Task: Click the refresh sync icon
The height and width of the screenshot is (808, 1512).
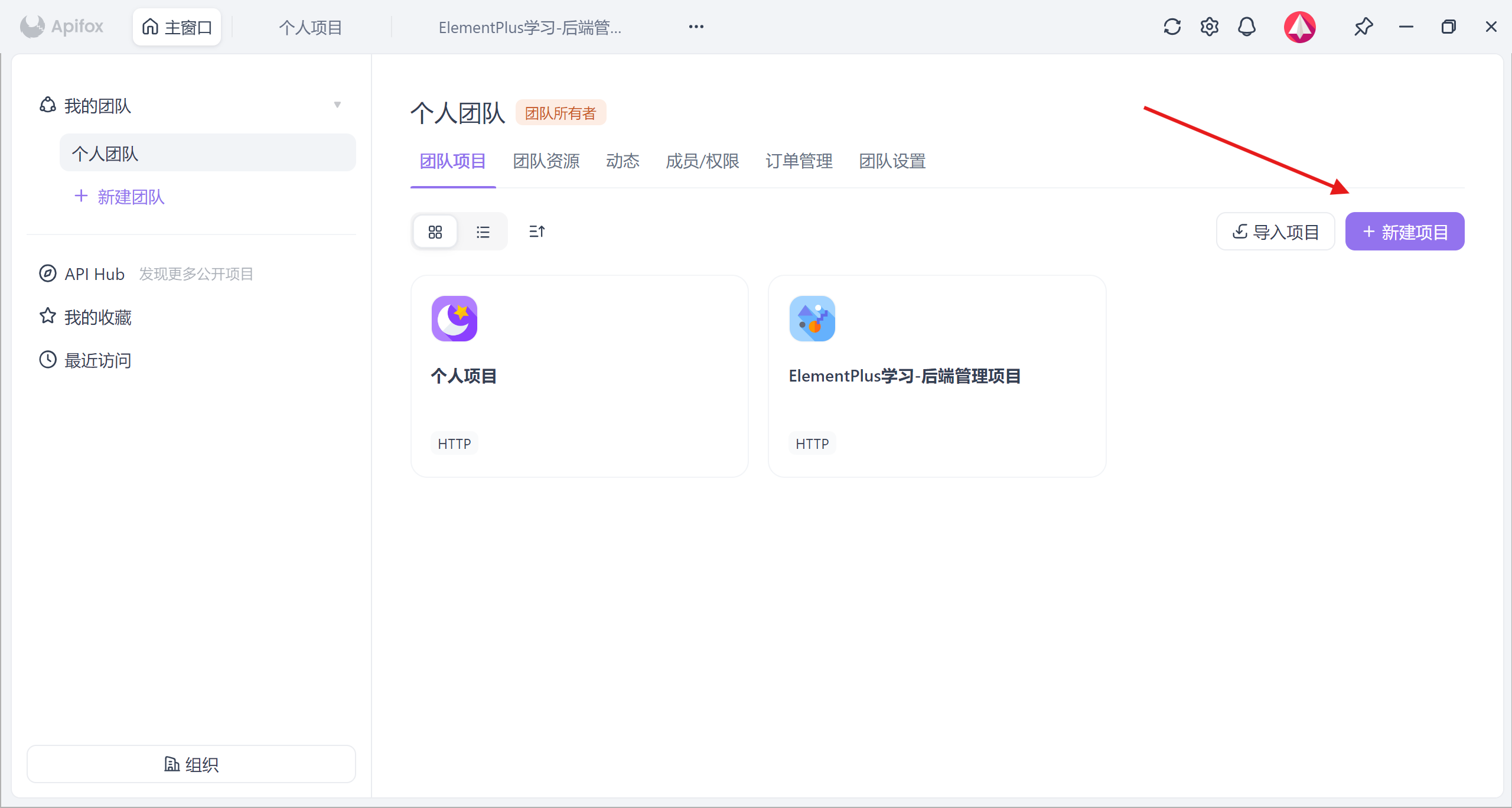Action: tap(1172, 27)
